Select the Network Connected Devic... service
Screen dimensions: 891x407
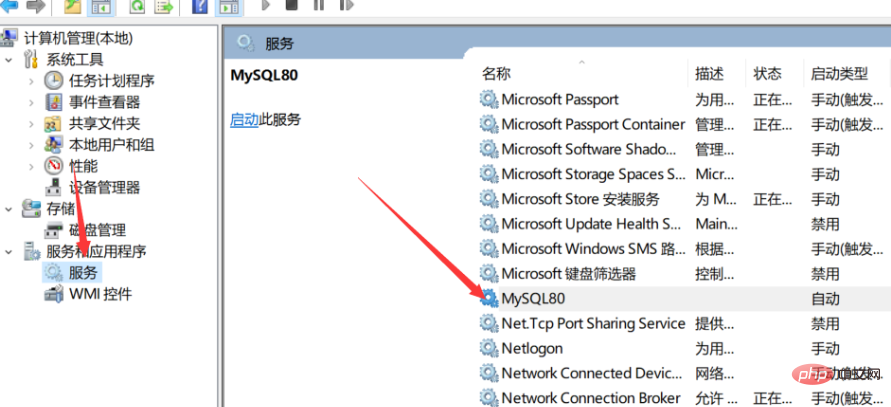pyautogui.click(x=592, y=373)
